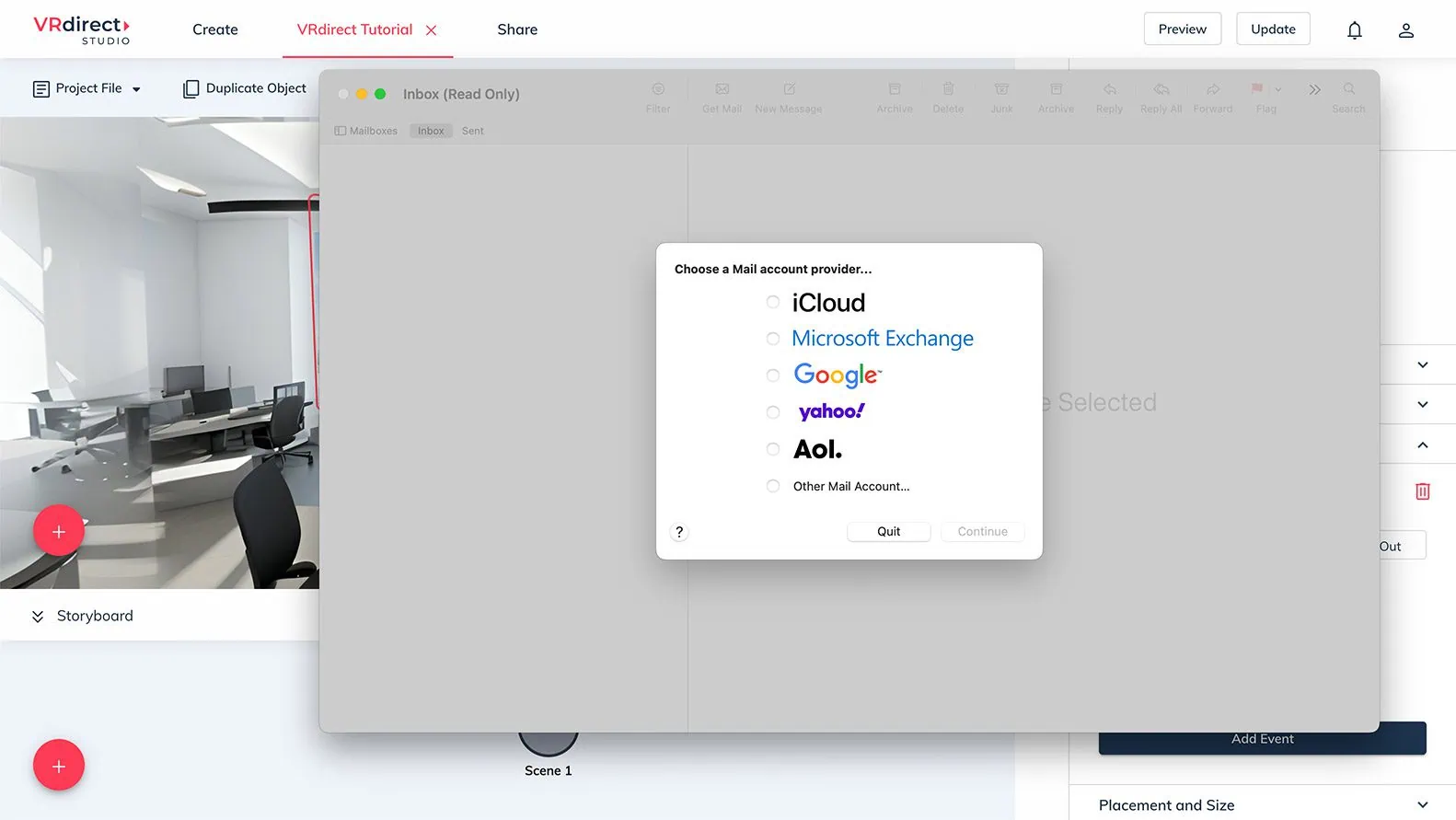Collapse the Storyboard panel
This screenshot has width=1456, height=820.
38,617
